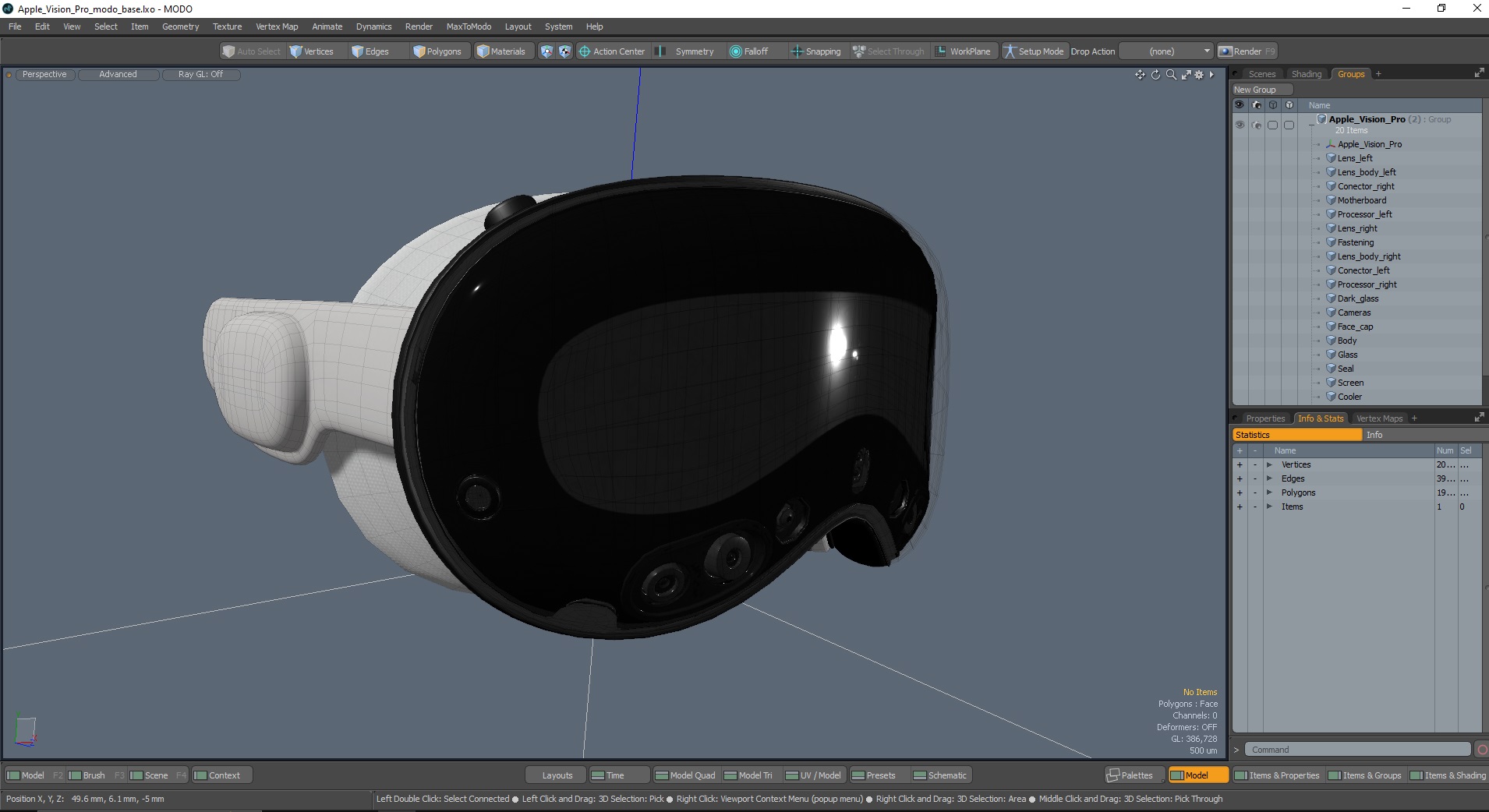Select the Dark_glass item in the list

(1357, 298)
